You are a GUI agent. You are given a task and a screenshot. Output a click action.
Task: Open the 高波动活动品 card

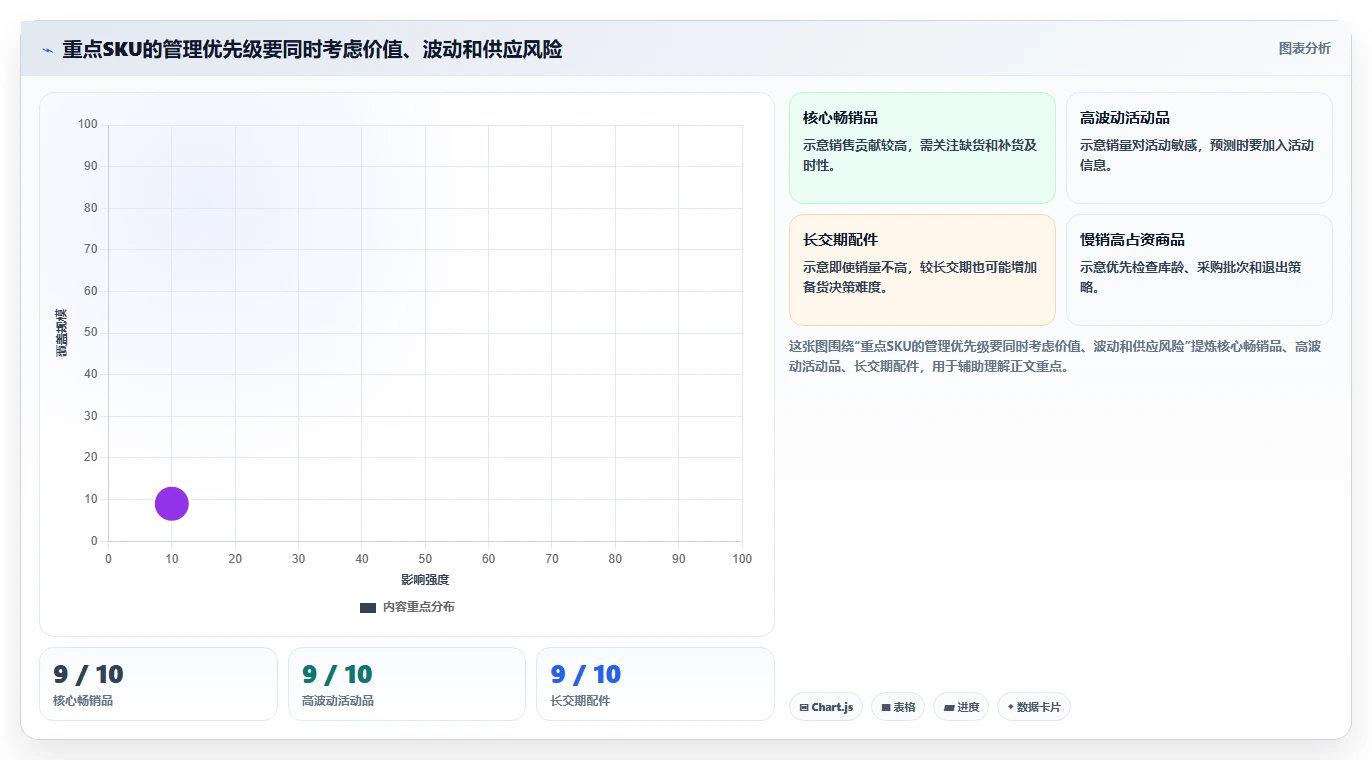tap(1199, 148)
